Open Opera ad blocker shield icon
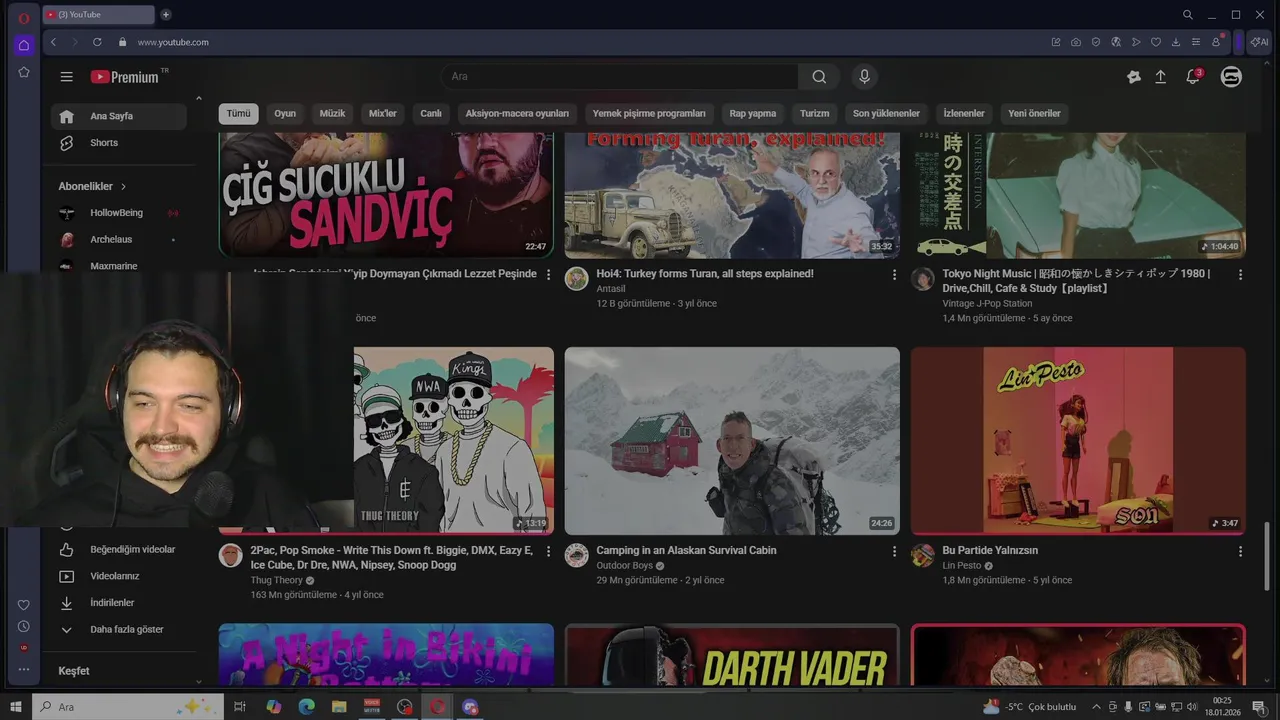1280x720 pixels. [1096, 42]
